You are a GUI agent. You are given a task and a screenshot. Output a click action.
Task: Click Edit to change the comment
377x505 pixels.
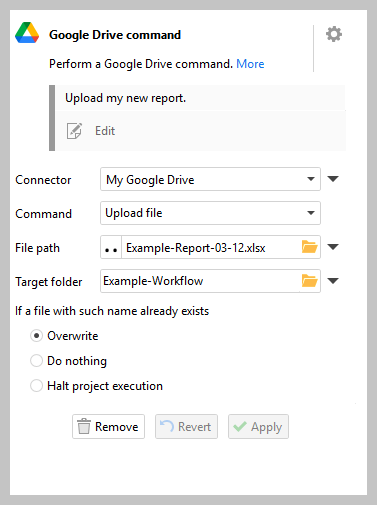point(105,131)
